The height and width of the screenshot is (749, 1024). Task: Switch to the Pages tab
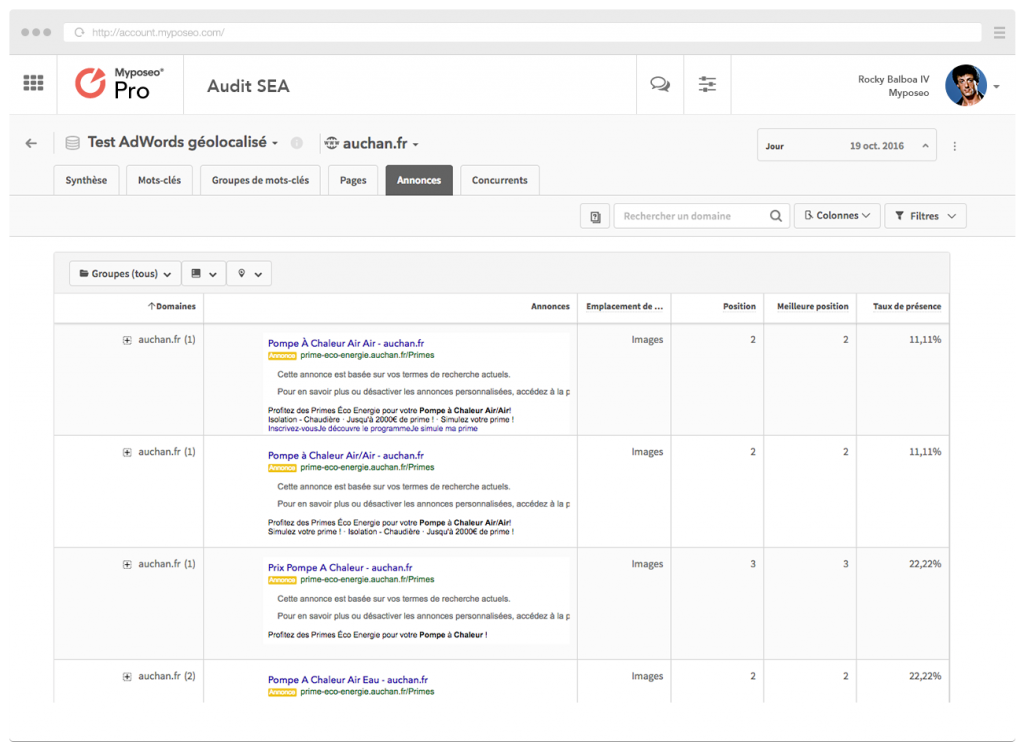pos(353,180)
